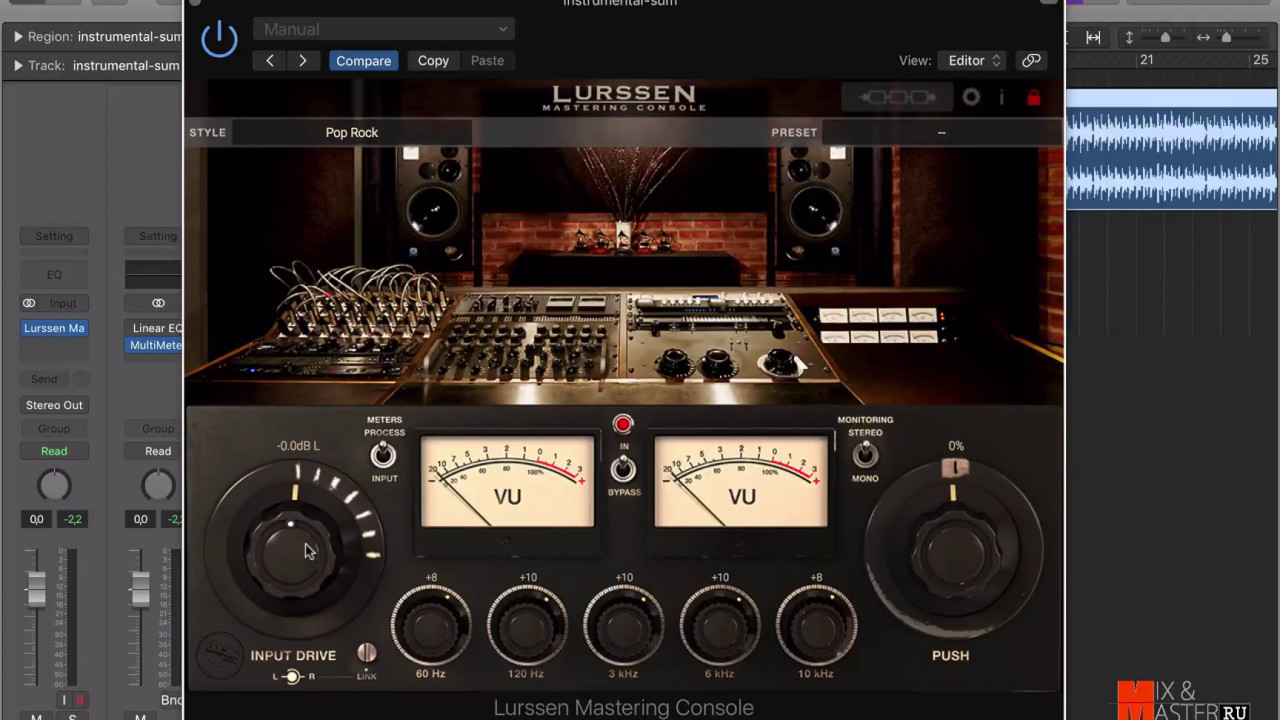The image size is (1280, 720).
Task: Click the first channel -2,2 peak level display
Action: pyautogui.click(x=72, y=519)
